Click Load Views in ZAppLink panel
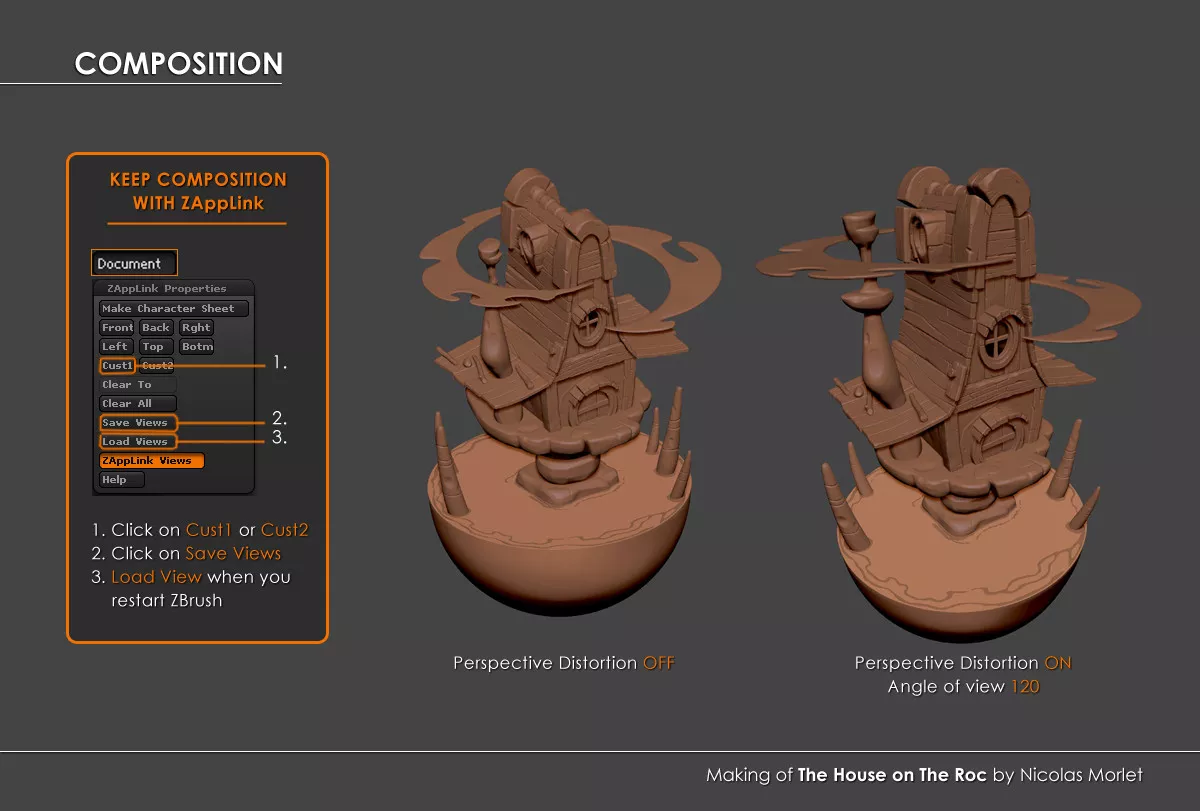The image size is (1200, 811). coord(137,442)
